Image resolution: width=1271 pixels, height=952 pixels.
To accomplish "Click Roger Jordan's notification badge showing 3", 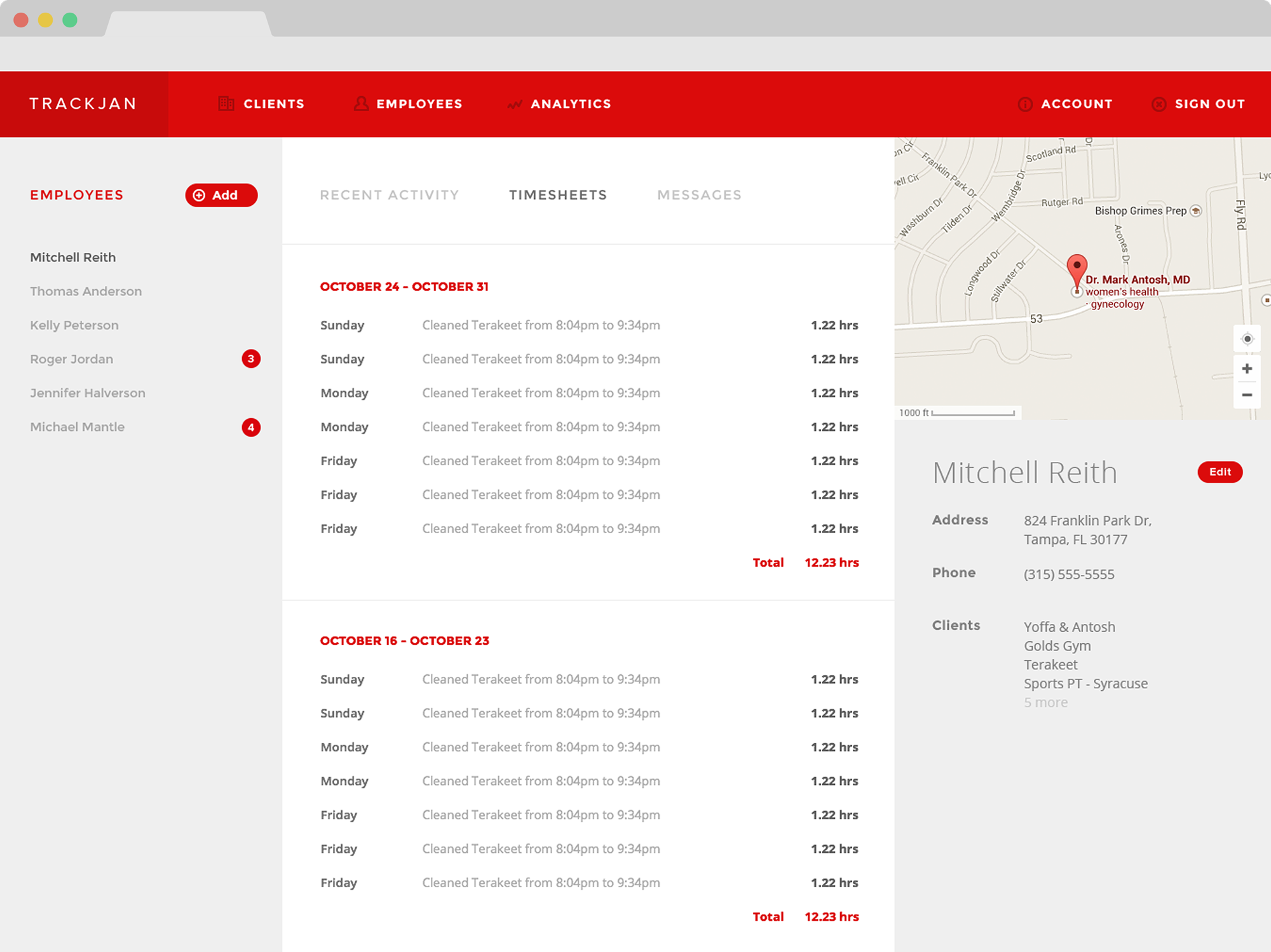I will pos(252,359).
